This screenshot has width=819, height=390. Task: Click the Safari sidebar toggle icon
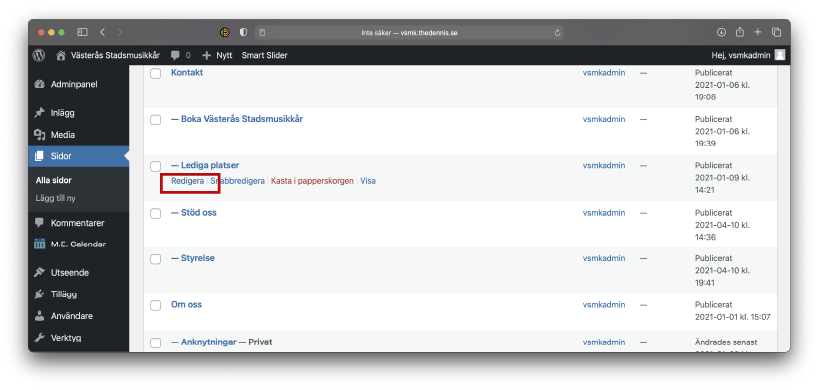(83, 32)
